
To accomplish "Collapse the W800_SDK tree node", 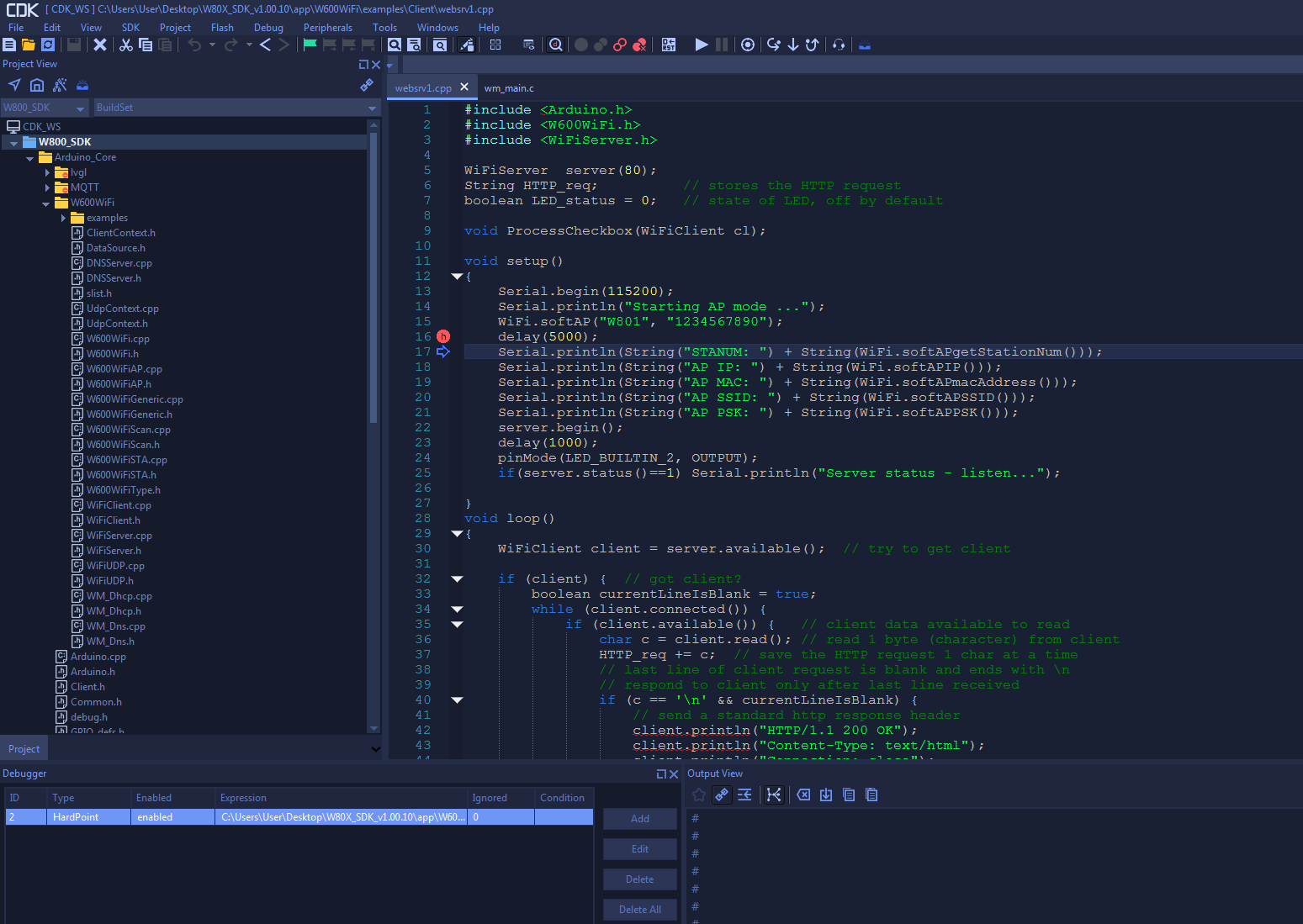I will (13, 143).
